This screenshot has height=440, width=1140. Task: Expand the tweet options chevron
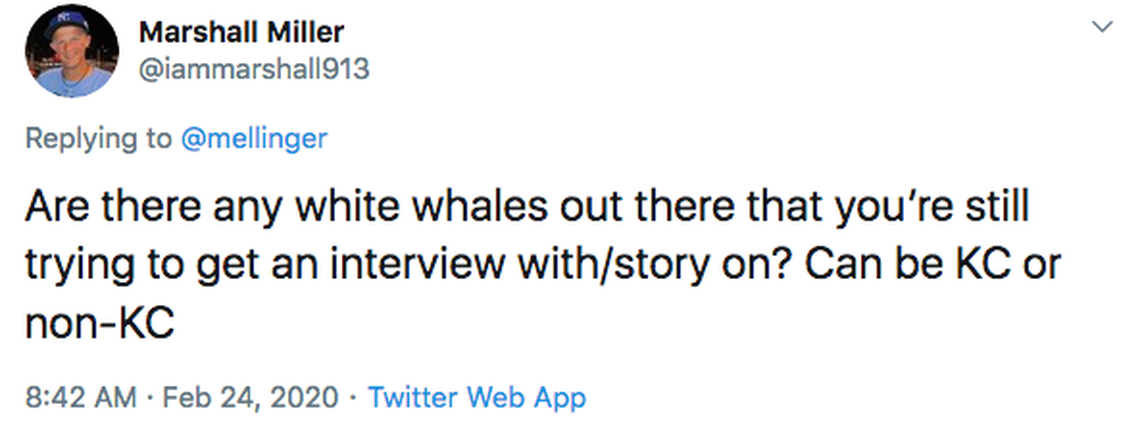click(1102, 28)
